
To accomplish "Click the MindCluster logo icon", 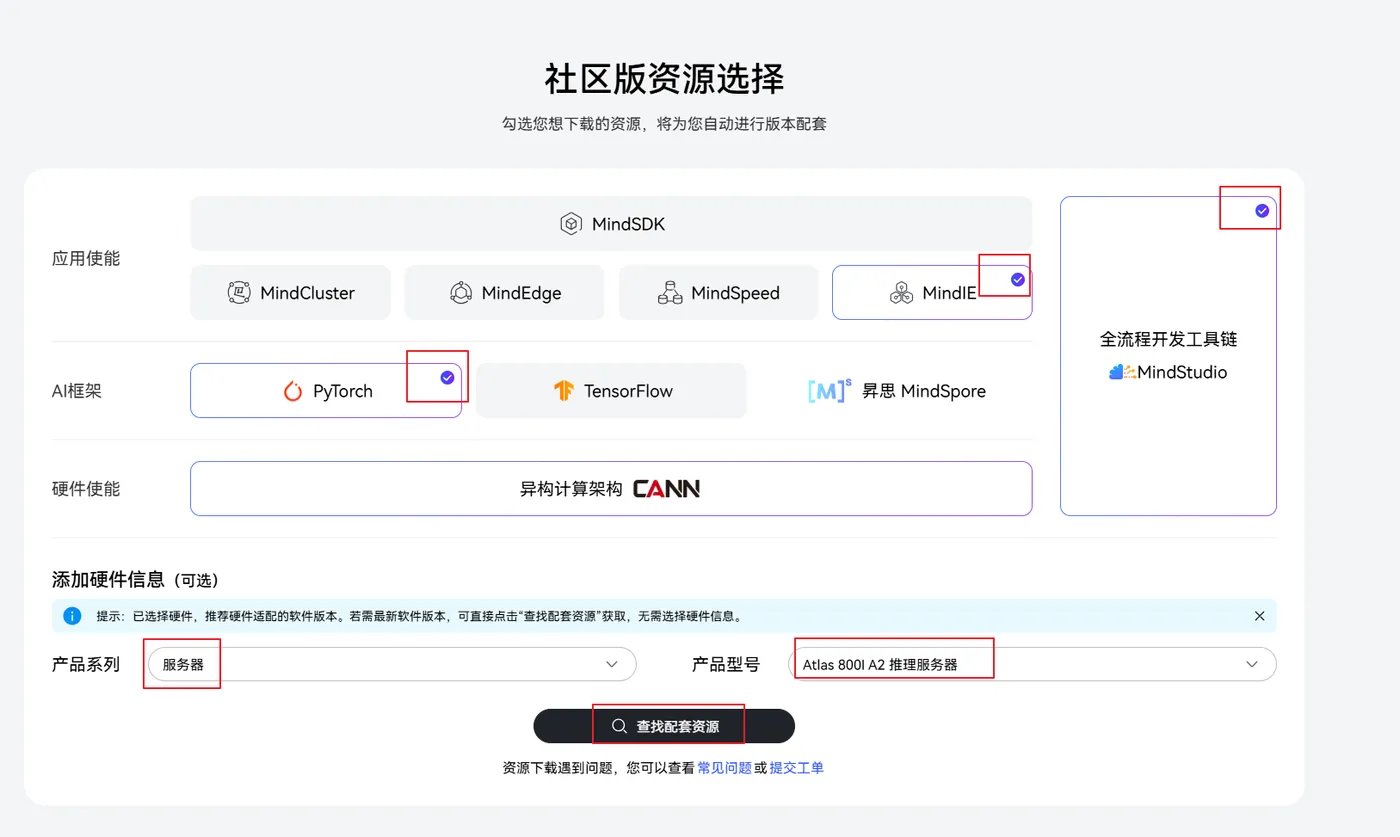I will click(x=239, y=293).
